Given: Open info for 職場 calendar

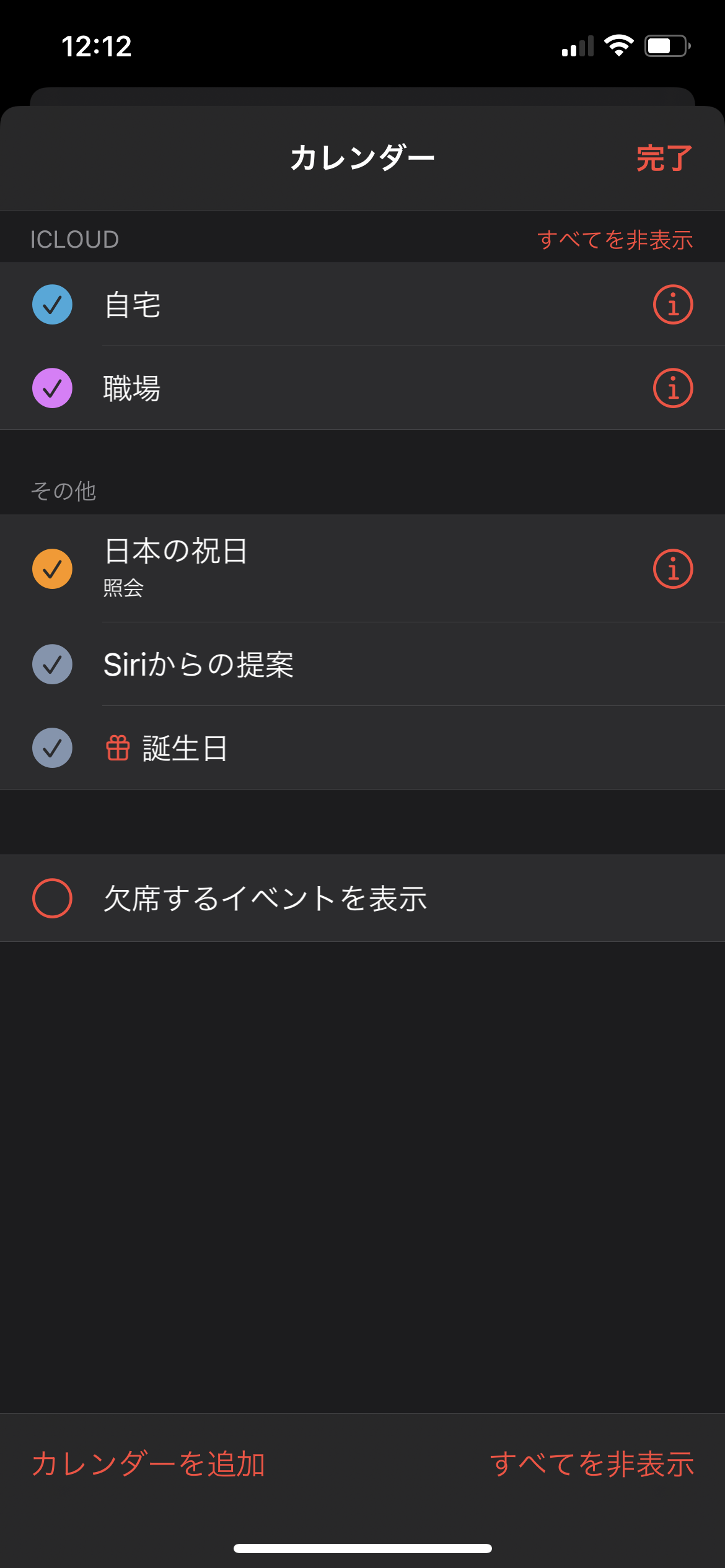Looking at the screenshot, I should coord(672,388).
